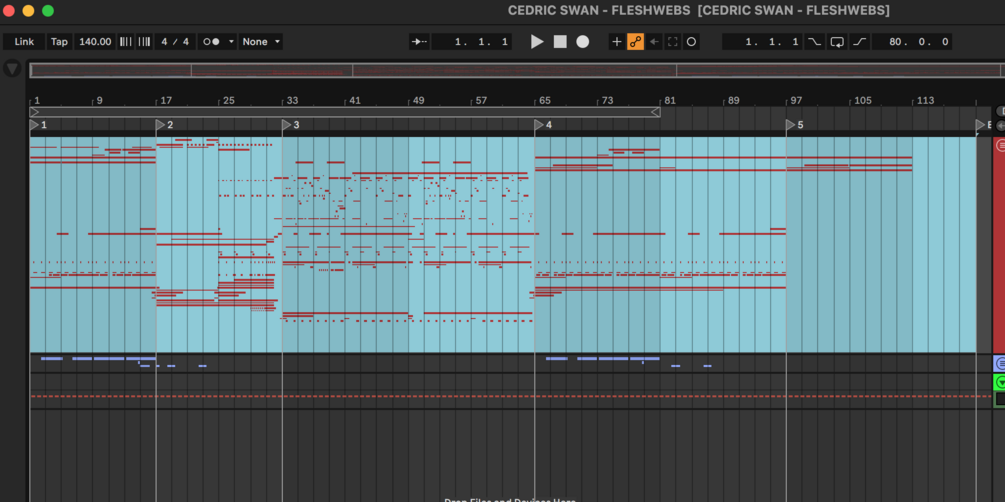Image resolution: width=1005 pixels, height=502 pixels.
Task: Toggle the metronome button
Action: [212, 42]
